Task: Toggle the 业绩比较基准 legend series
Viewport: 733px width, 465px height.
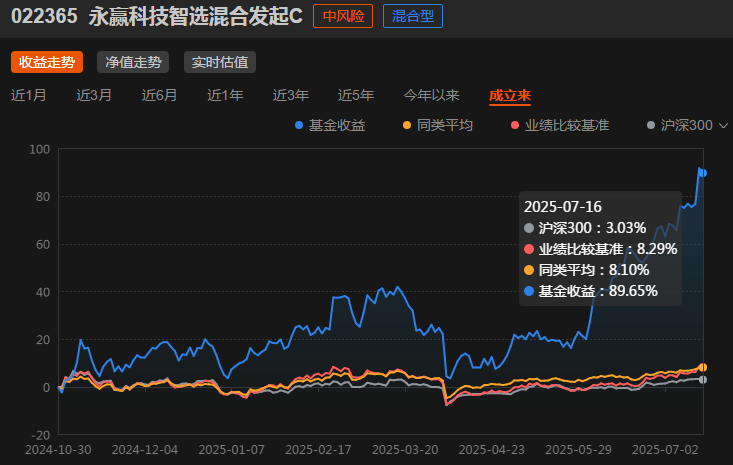Action: coord(560,125)
